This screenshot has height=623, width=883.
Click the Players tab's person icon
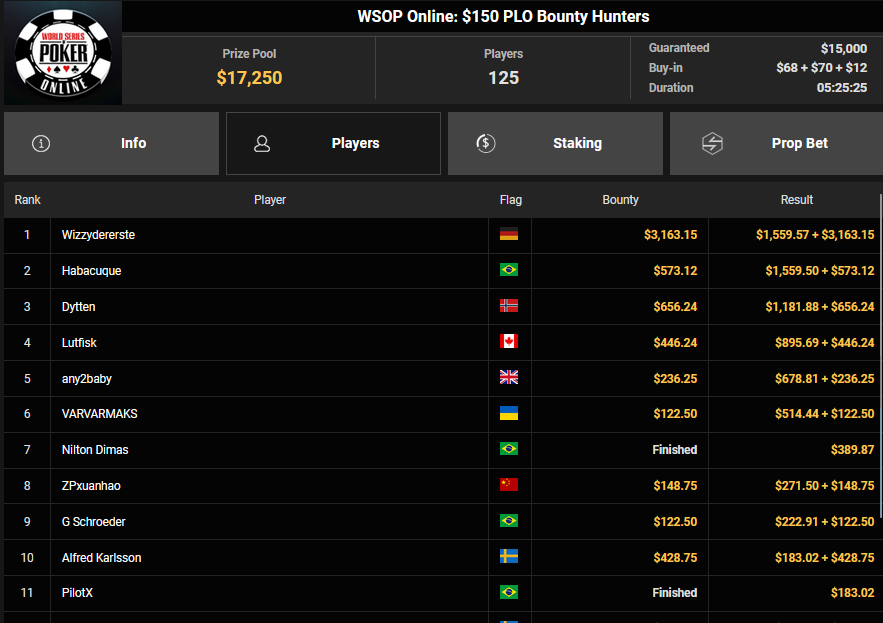click(262, 143)
